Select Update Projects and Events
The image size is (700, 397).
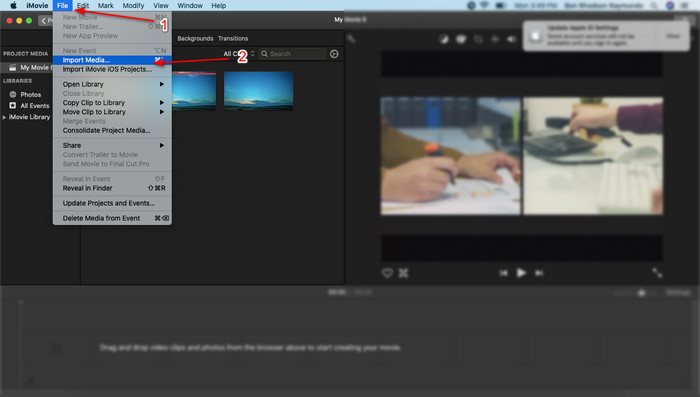(x=112, y=203)
